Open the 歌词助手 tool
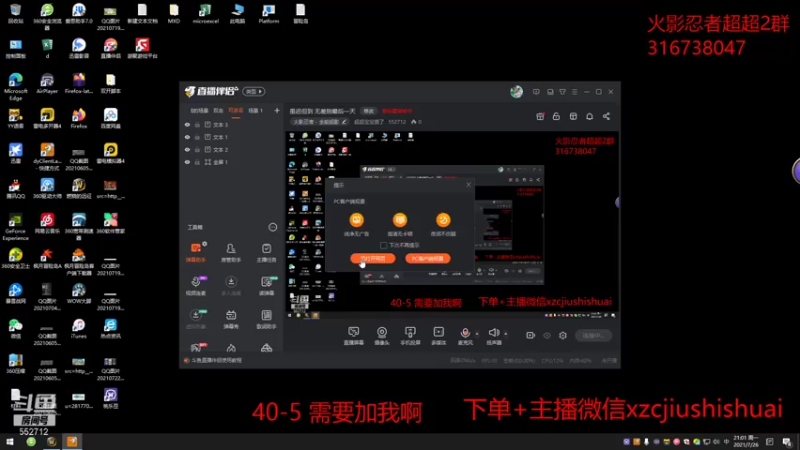Viewport: 800px width, 450px height. click(266, 319)
